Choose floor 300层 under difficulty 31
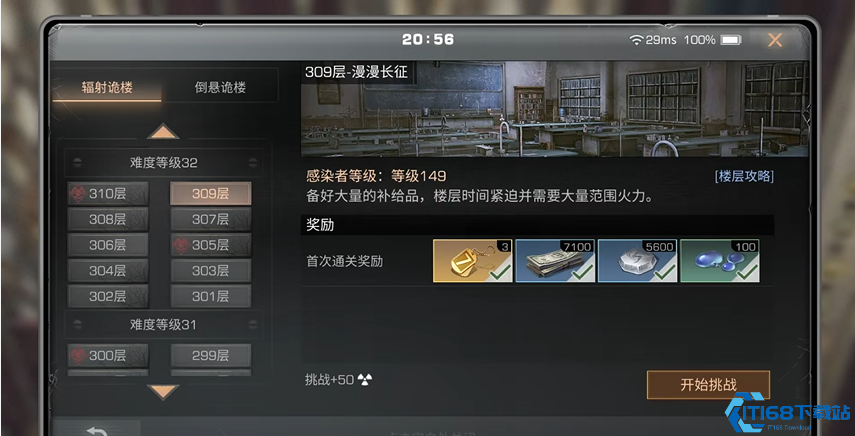The image size is (855, 436). pos(108,355)
